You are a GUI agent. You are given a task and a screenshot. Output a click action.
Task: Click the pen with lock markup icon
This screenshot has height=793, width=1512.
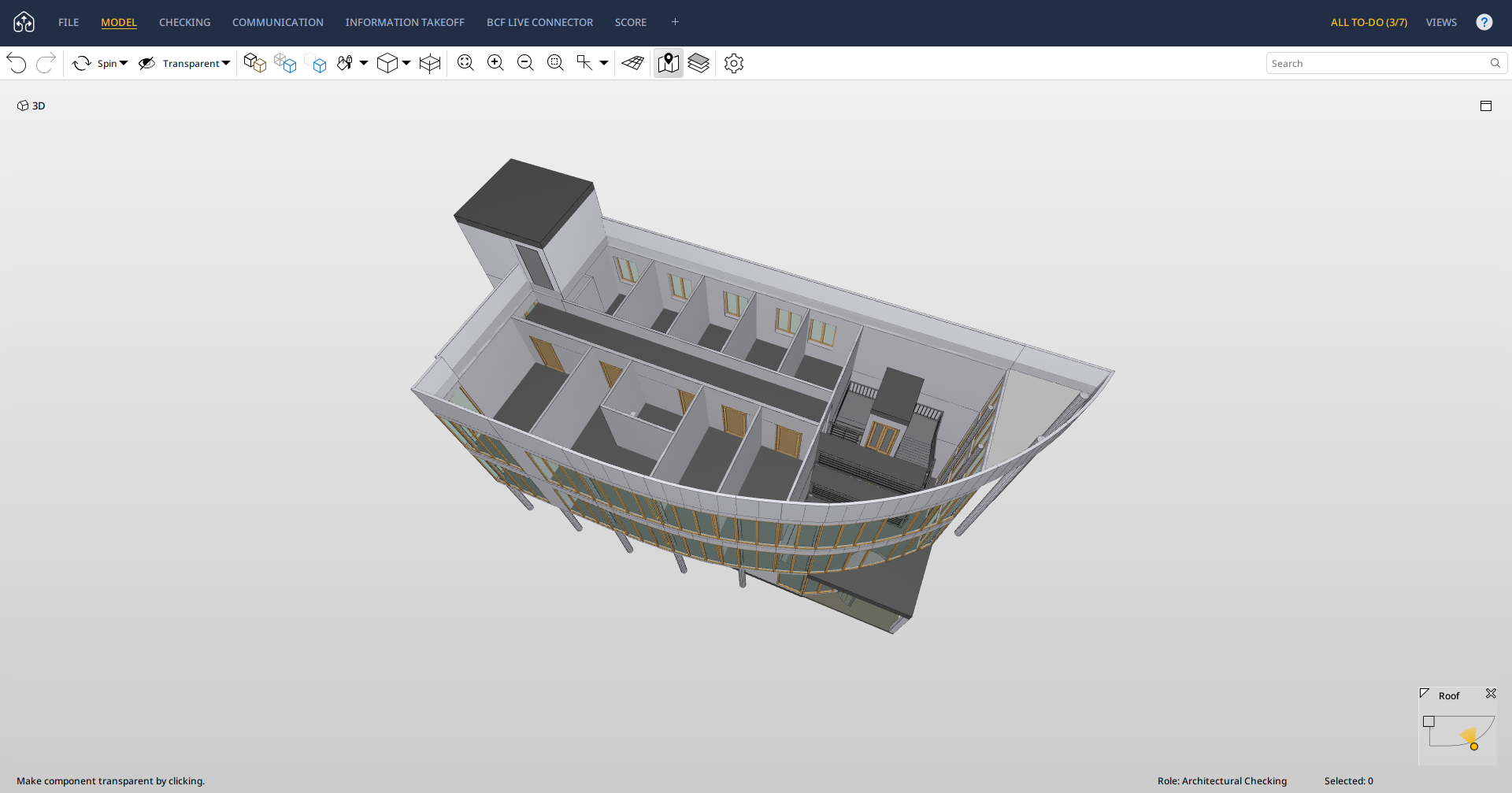(x=345, y=63)
